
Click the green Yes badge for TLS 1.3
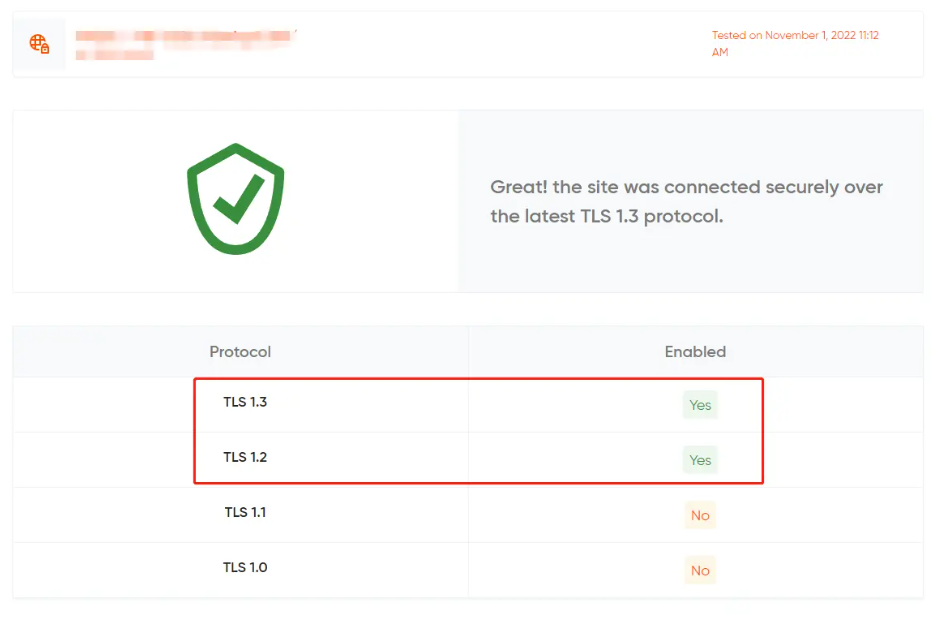tap(700, 405)
